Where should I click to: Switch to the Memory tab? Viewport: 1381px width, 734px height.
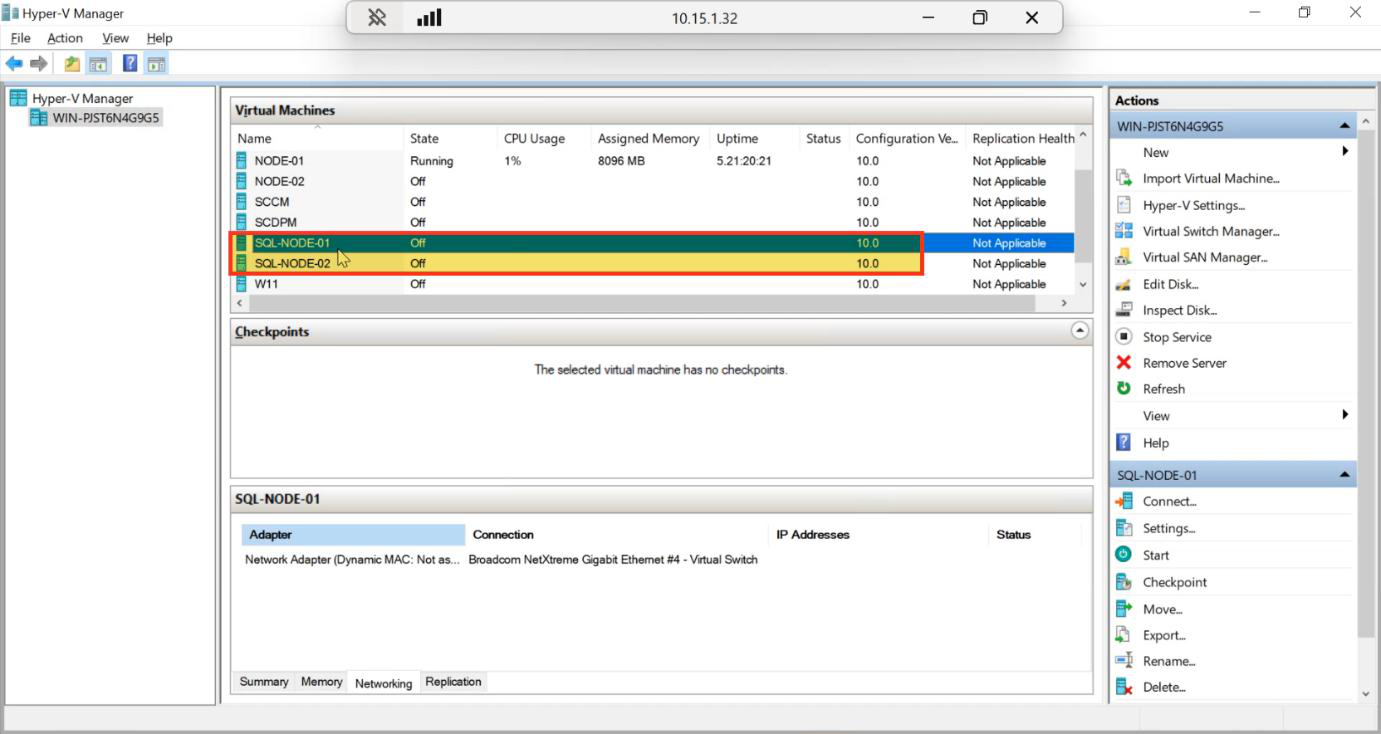(321, 682)
